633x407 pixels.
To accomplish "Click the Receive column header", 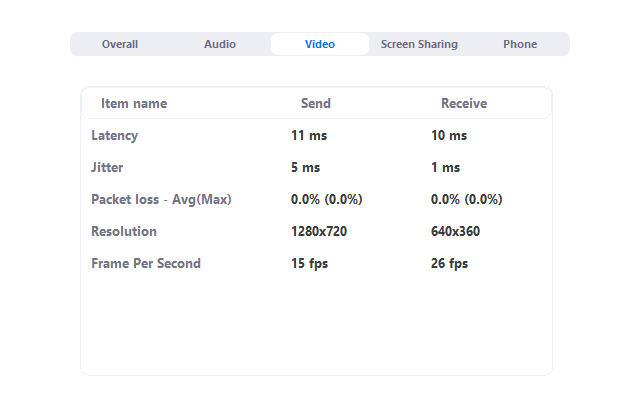I will (x=464, y=103).
